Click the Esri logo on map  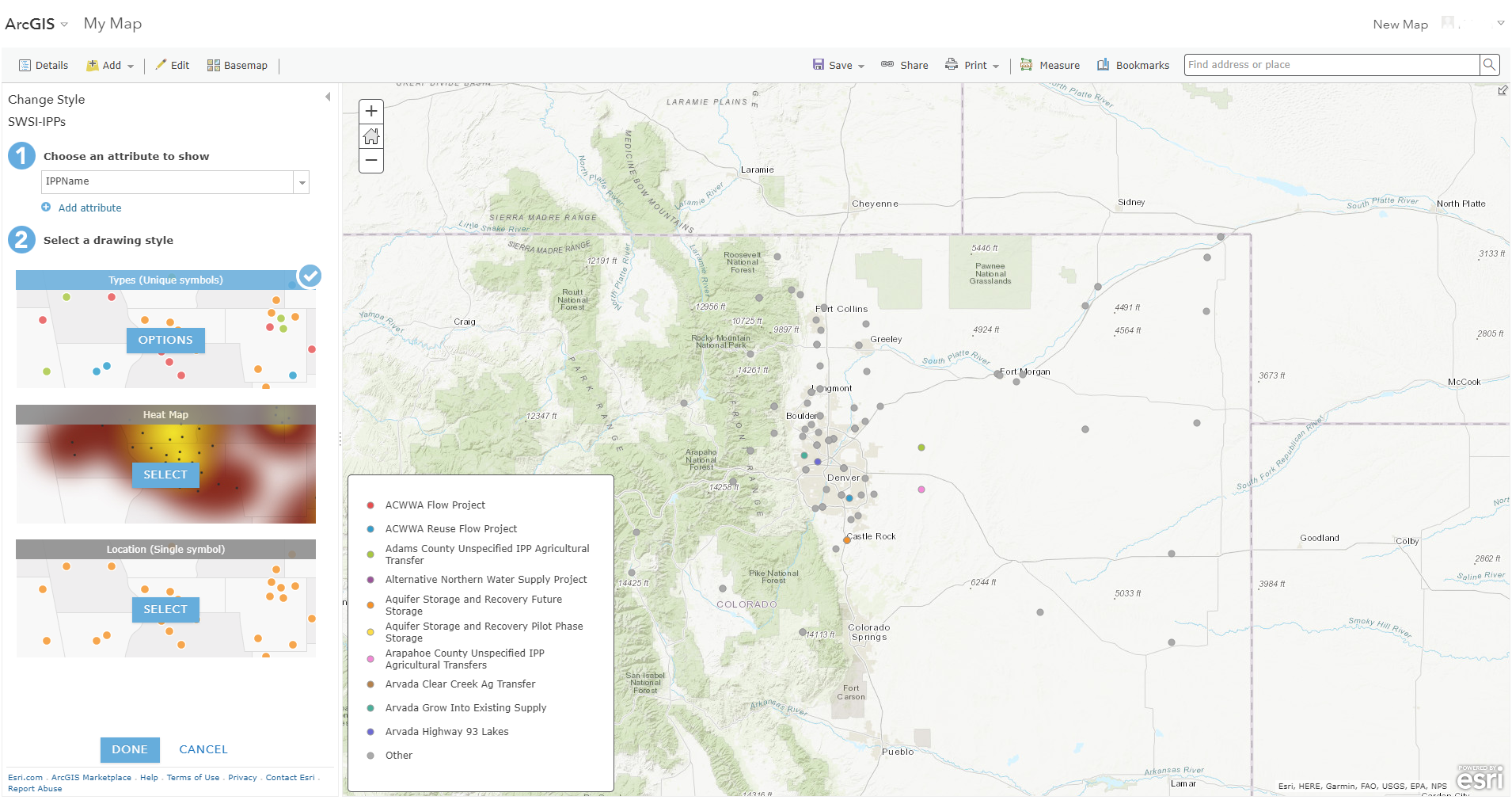coord(1480,777)
